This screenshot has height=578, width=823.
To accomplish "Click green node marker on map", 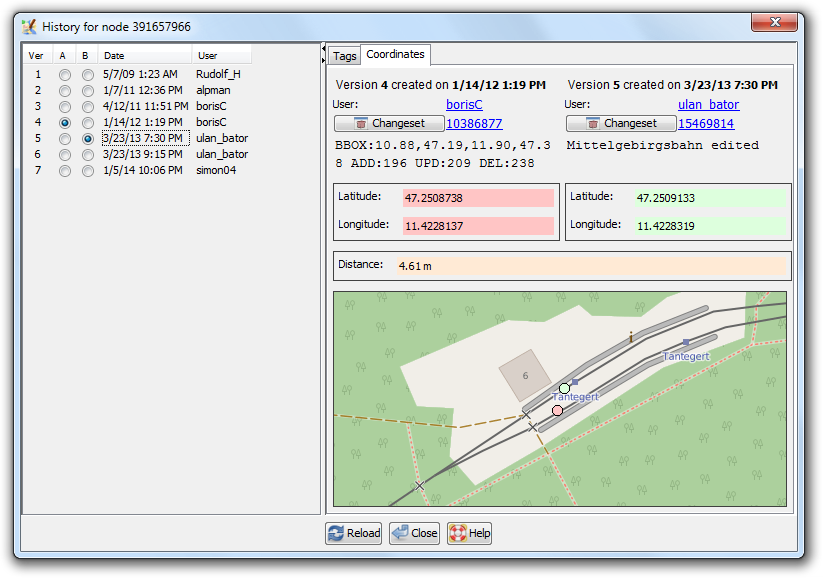I will [x=564, y=388].
